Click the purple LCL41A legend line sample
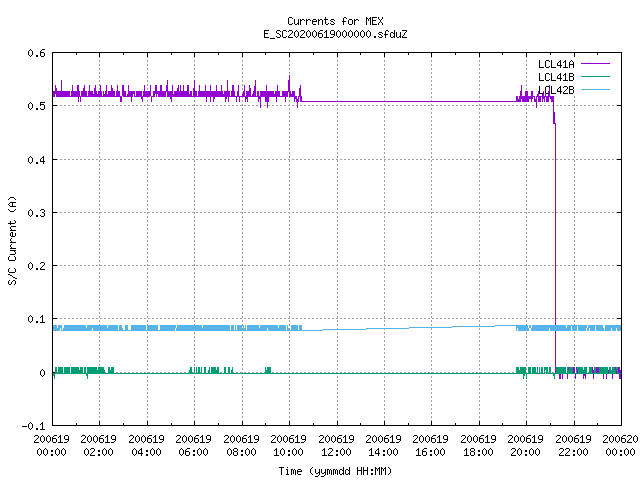The height and width of the screenshot is (480, 640). tap(595, 64)
